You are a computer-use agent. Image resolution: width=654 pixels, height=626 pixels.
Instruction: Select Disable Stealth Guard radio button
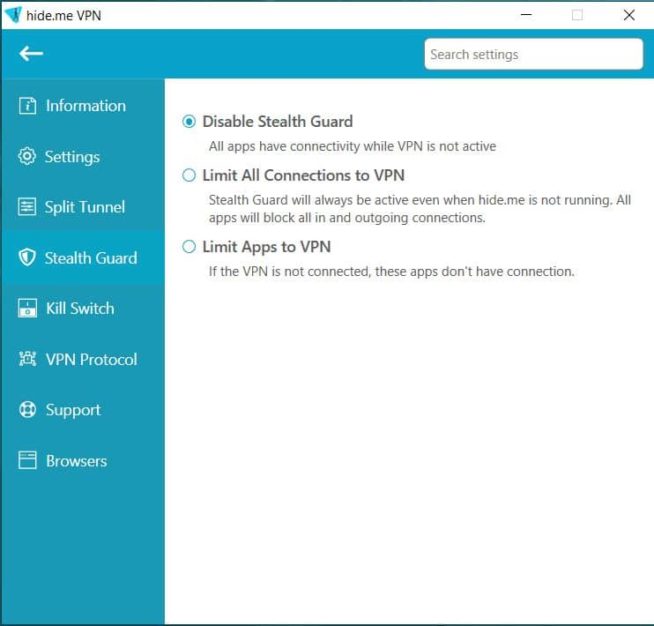(x=189, y=121)
